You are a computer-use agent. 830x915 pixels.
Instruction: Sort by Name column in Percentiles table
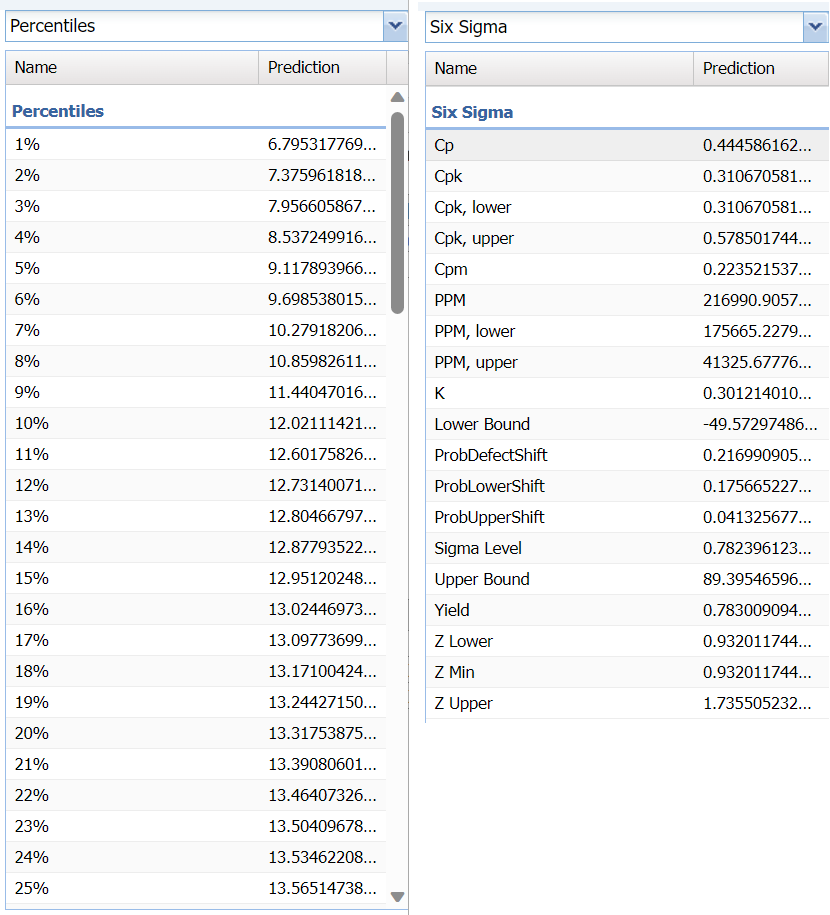[132, 68]
